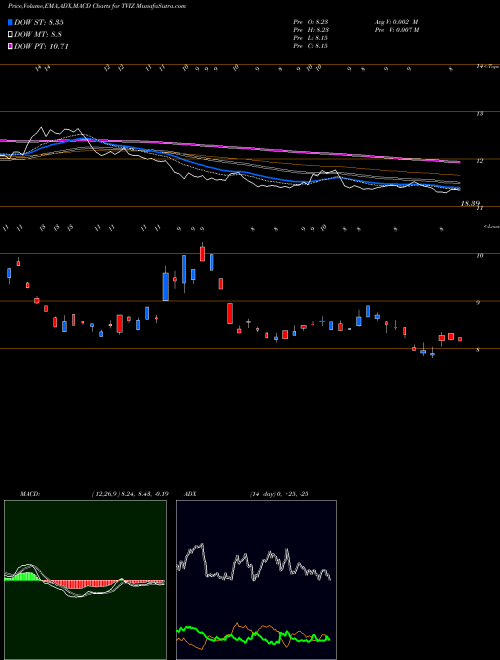The image size is (500, 660).
Task: Click the 'DOW PT: 10.71' legend label
Action: 41,46
